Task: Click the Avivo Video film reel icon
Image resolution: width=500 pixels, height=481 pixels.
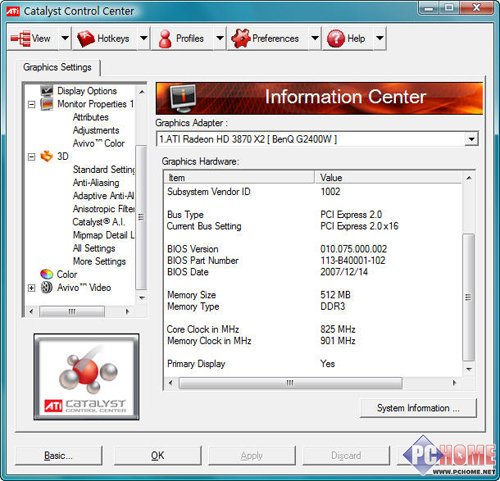Action: (47, 287)
